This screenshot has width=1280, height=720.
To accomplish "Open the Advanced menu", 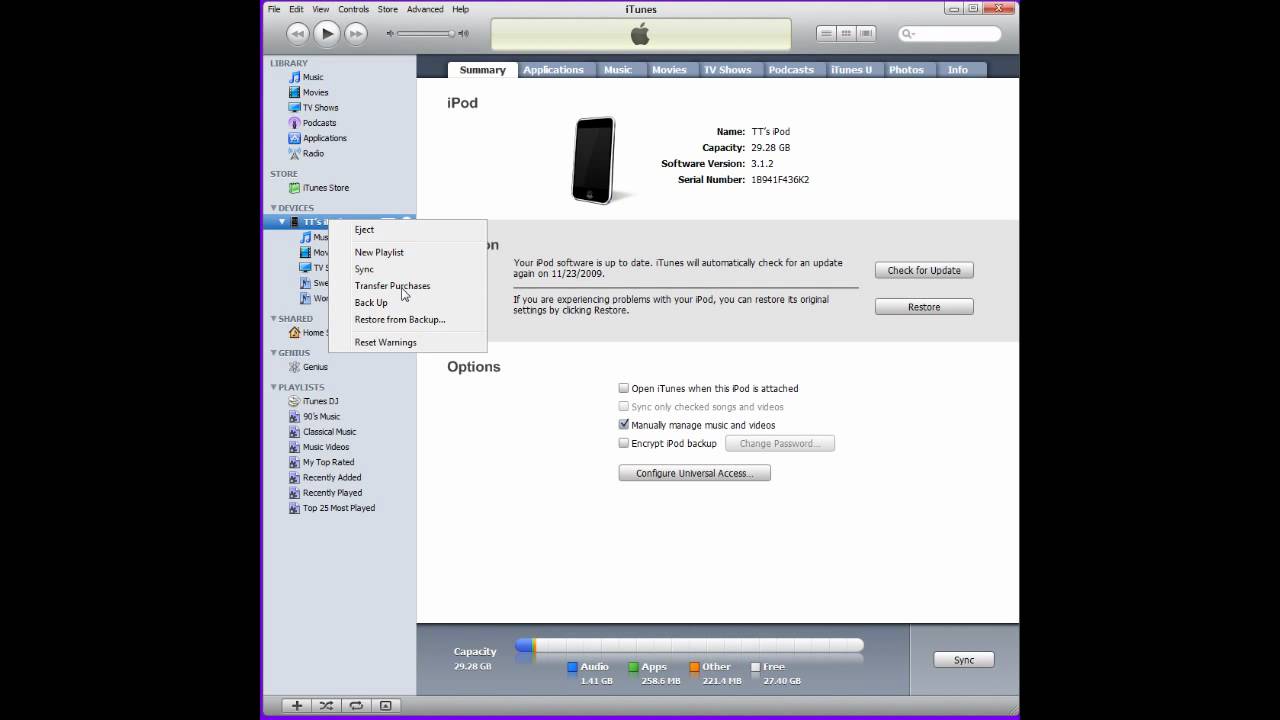I will click(x=425, y=9).
